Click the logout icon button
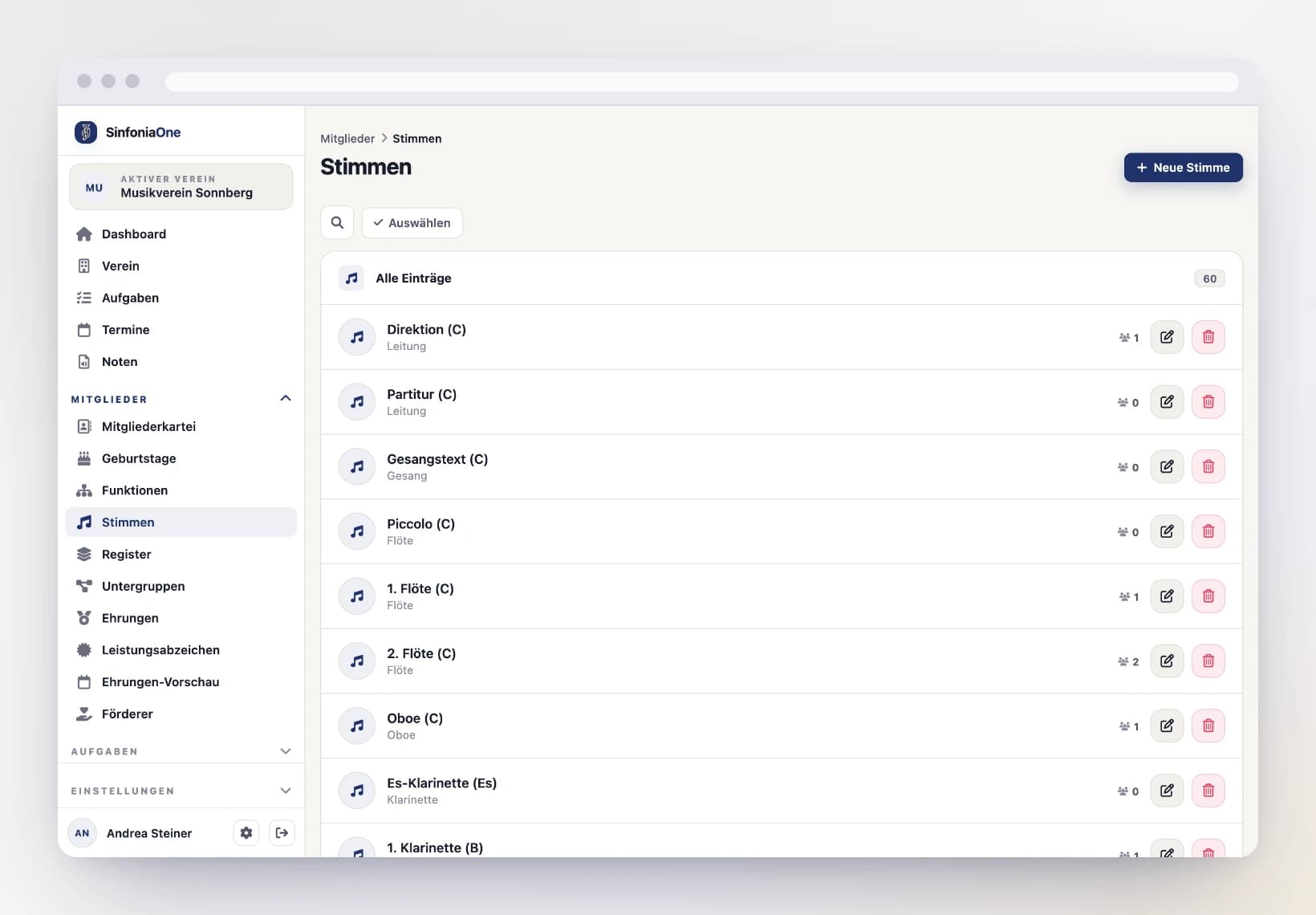This screenshot has height=915, width=1316. [282, 833]
